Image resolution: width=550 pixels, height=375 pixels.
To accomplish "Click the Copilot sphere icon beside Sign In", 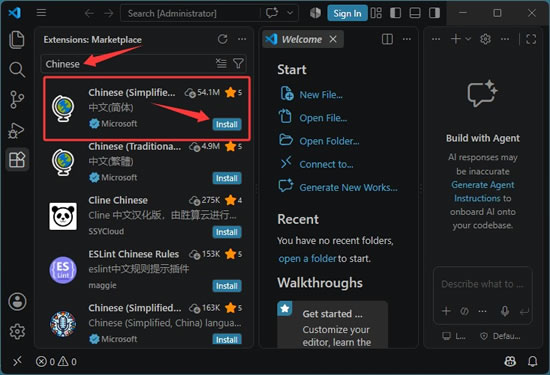I will [x=315, y=13].
